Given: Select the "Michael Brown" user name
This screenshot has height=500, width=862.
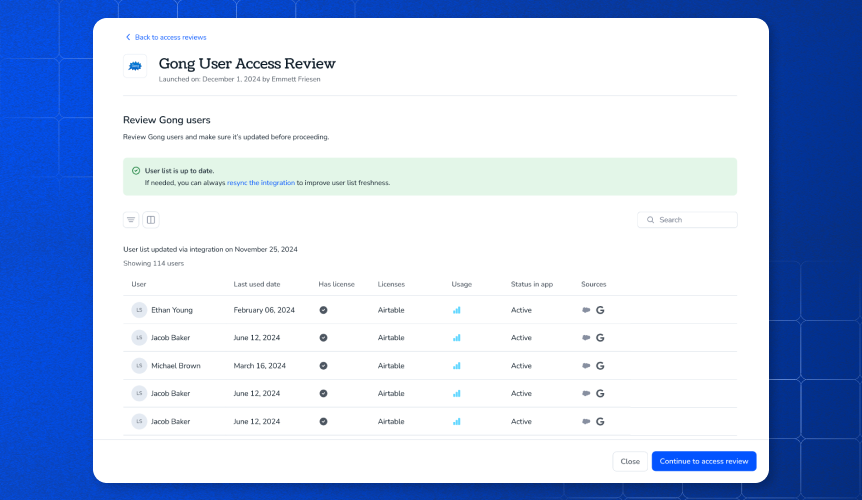Looking at the screenshot, I should 176,366.
